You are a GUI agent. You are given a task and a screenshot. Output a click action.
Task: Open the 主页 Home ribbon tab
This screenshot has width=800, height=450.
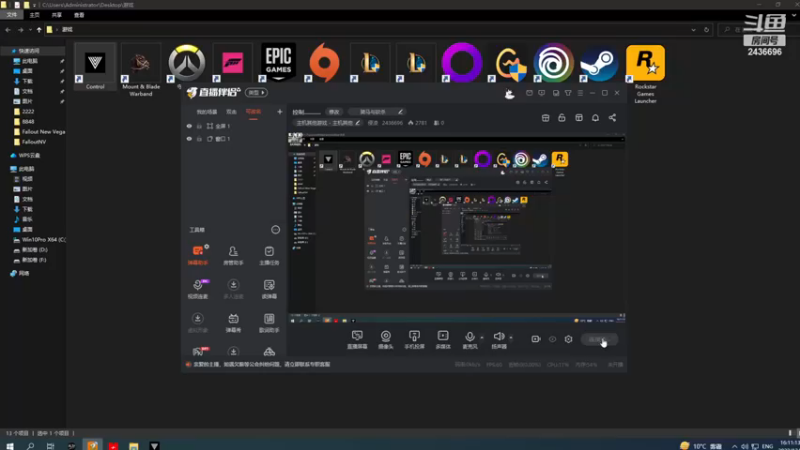tap(35, 15)
